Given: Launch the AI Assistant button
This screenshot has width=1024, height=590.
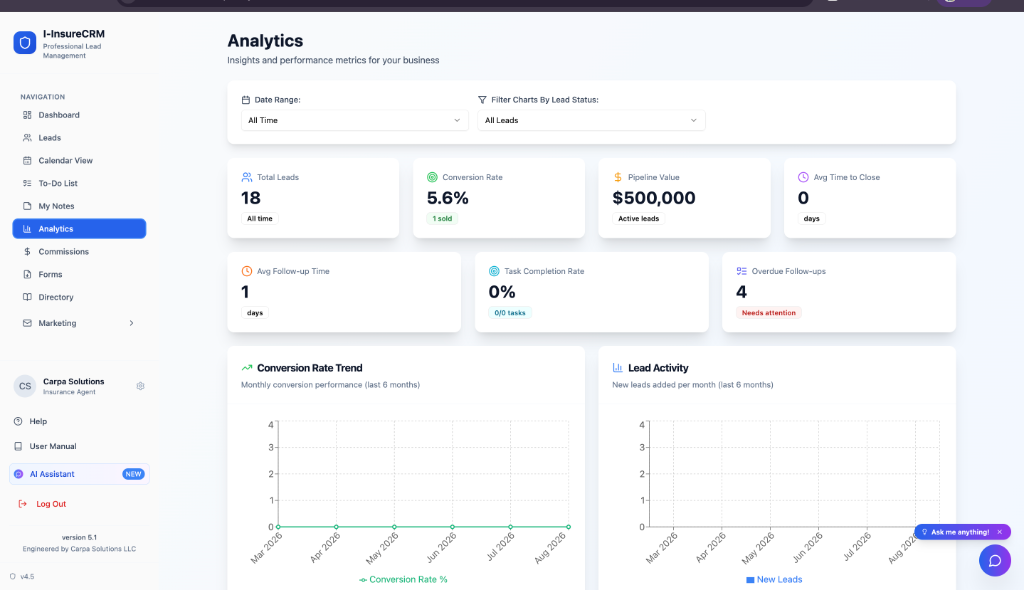Looking at the screenshot, I should [x=79, y=474].
